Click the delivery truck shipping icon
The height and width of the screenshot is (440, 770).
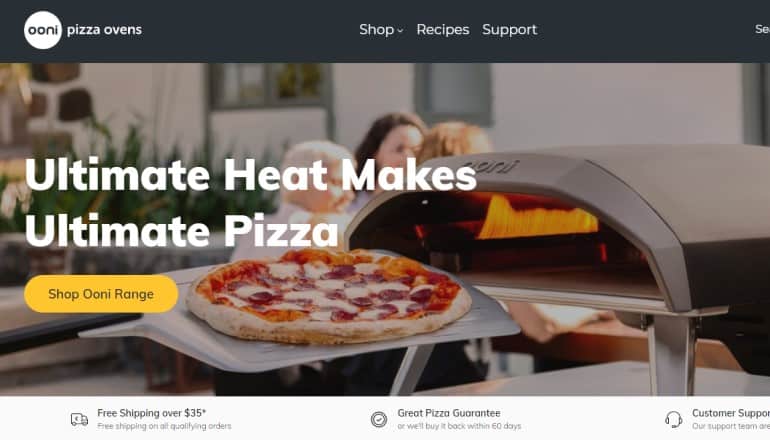click(x=79, y=419)
